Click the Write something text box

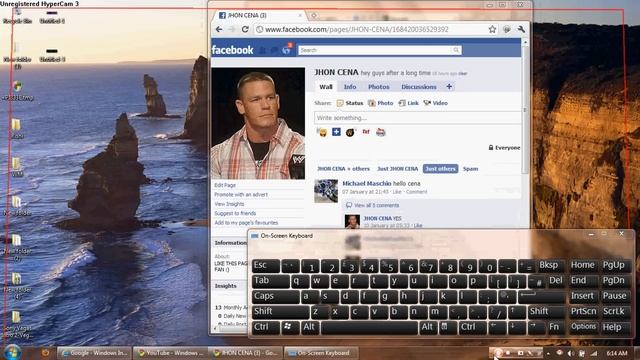[418, 118]
